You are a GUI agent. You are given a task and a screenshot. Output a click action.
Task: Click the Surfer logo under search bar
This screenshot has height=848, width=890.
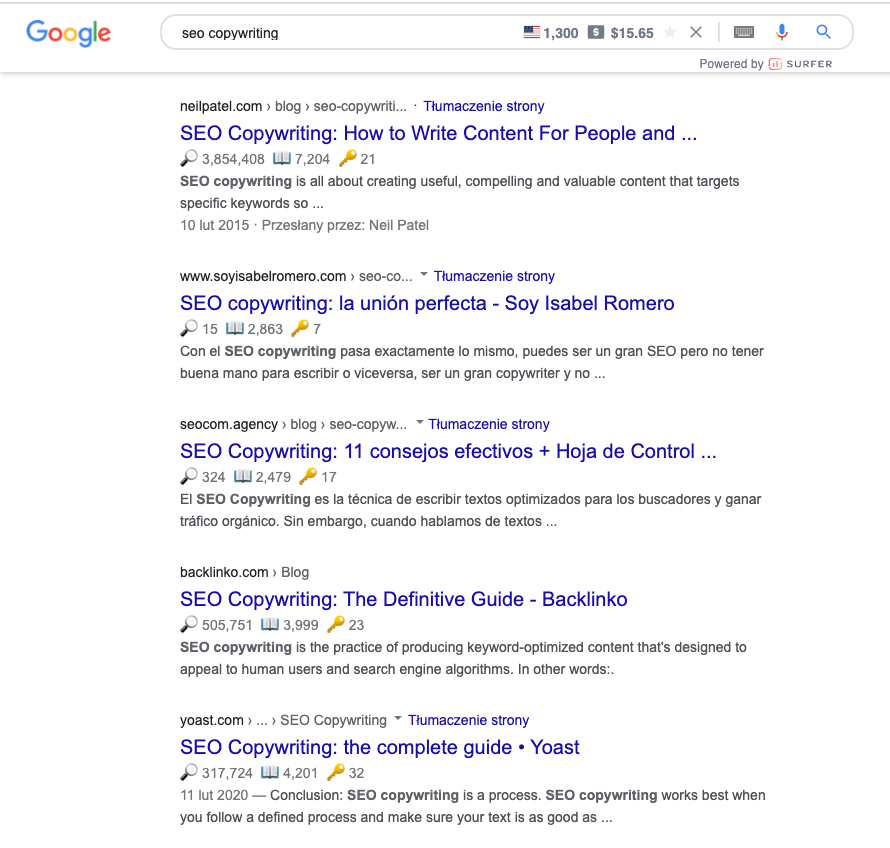tap(800, 64)
